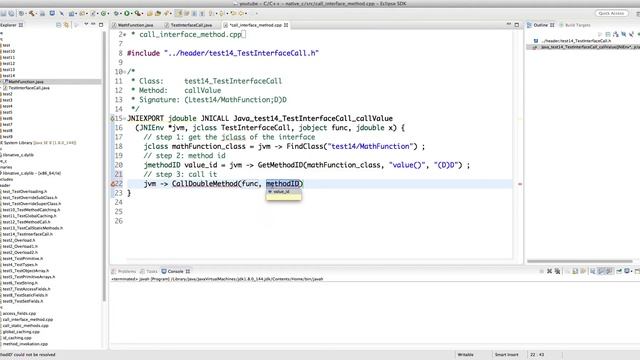Click the warning marker on line 15

coord(113,118)
